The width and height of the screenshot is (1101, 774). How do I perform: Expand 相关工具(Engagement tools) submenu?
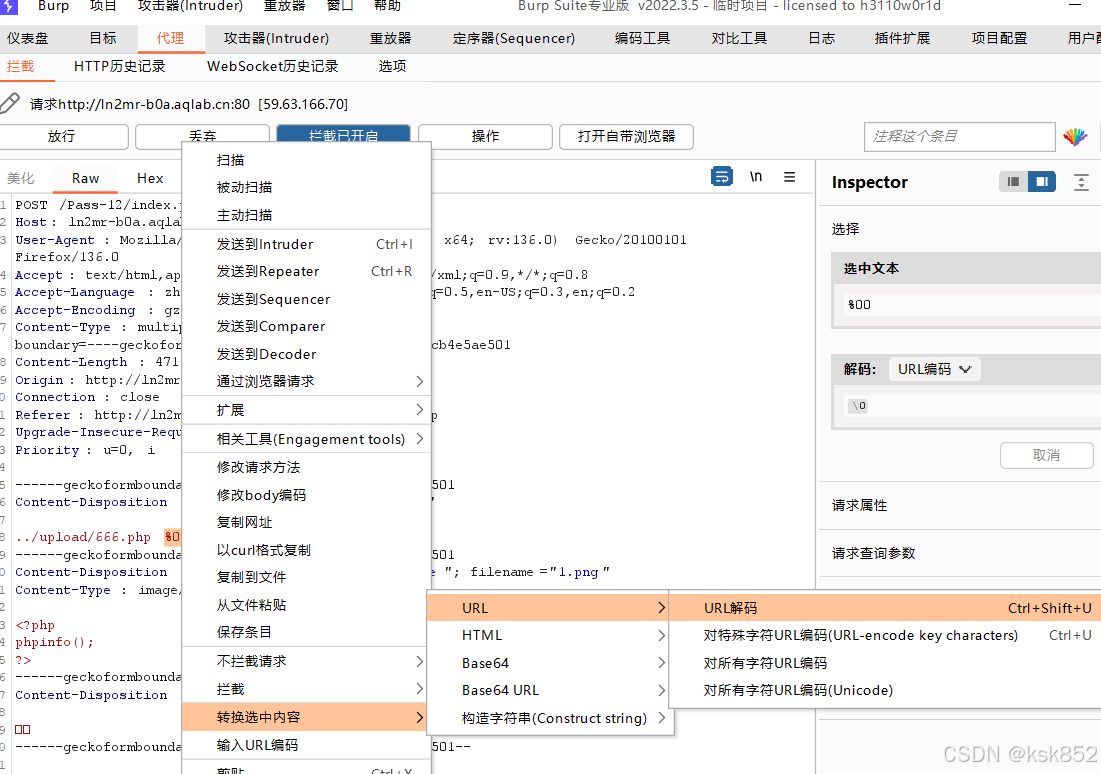coord(306,439)
